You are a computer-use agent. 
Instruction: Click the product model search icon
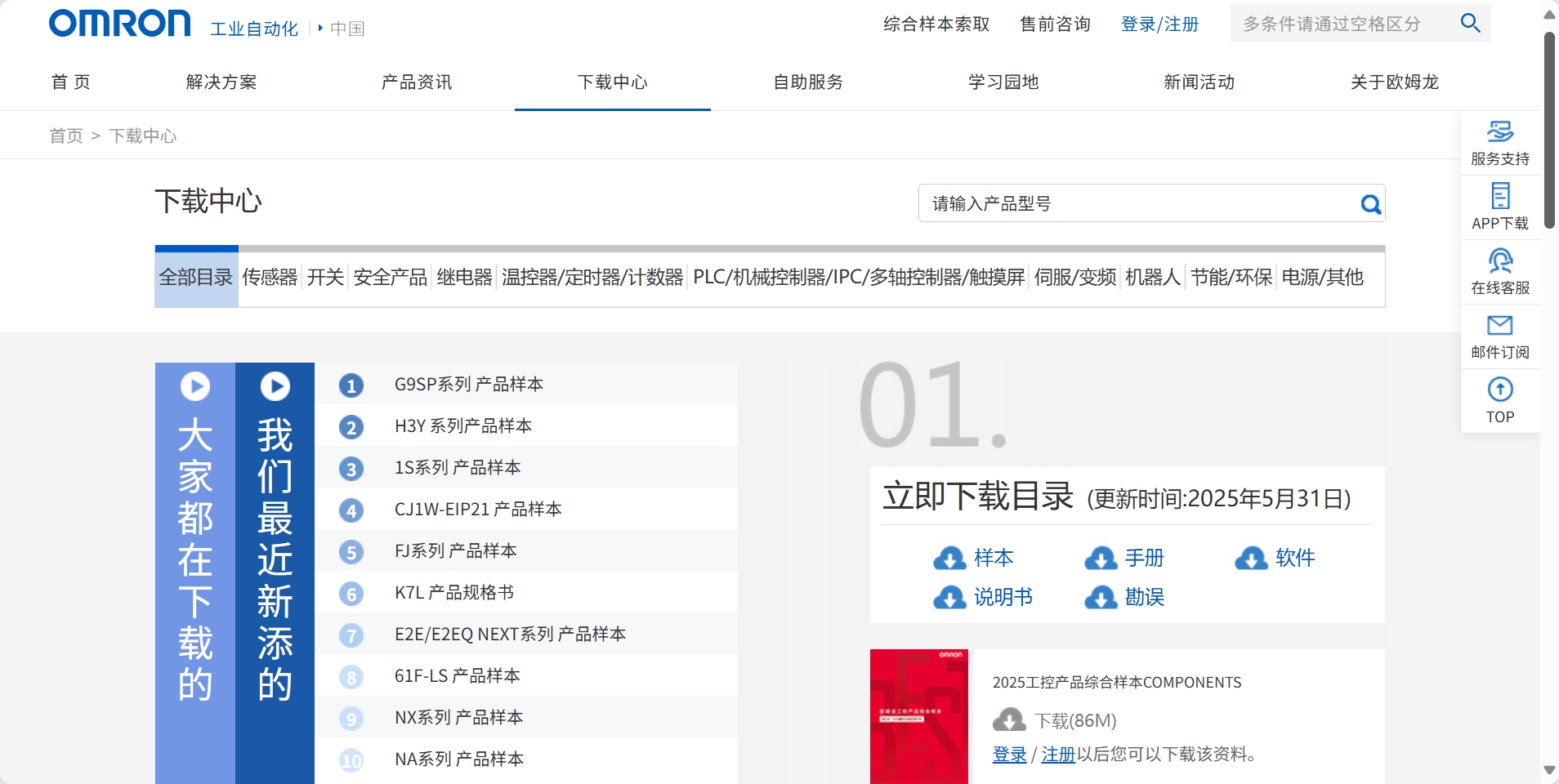(x=1370, y=204)
